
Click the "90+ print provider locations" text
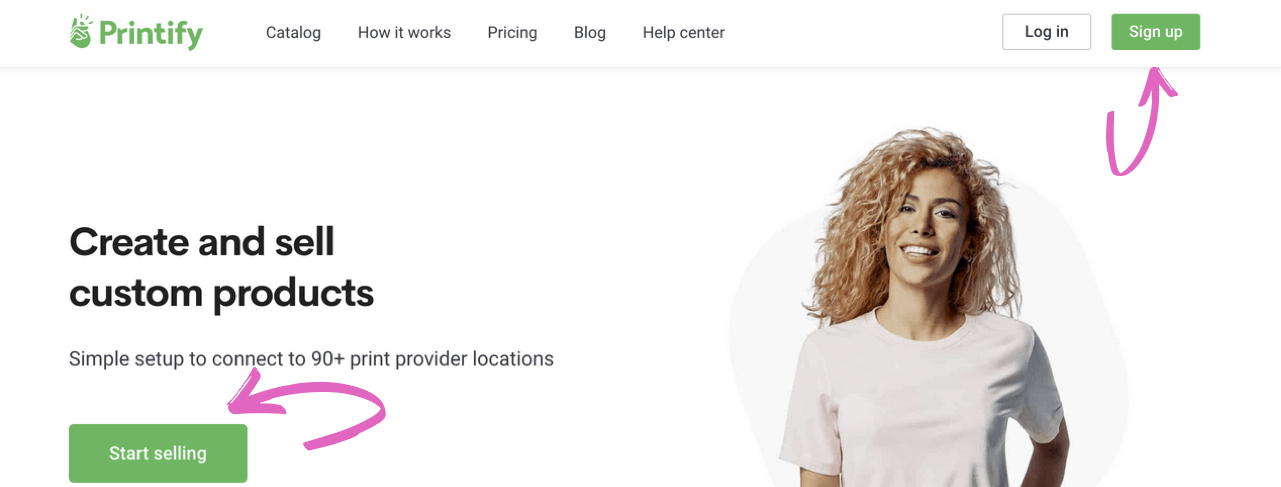pyautogui.click(x=432, y=358)
